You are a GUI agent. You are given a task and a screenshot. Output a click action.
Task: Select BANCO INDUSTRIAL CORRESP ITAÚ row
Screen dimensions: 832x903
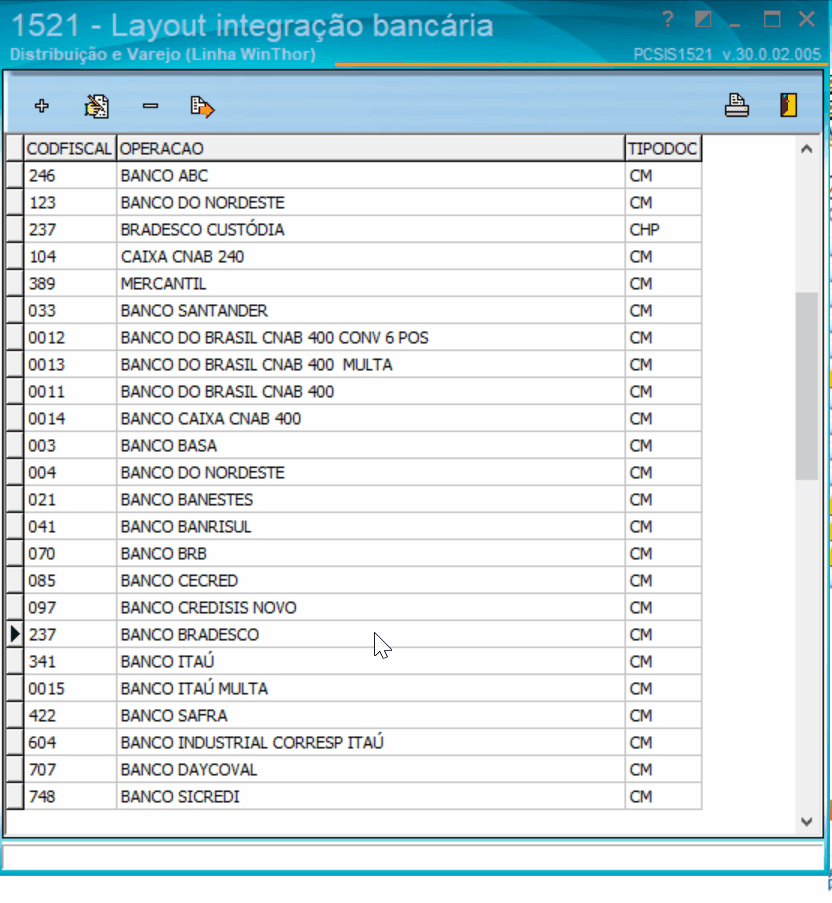click(354, 743)
